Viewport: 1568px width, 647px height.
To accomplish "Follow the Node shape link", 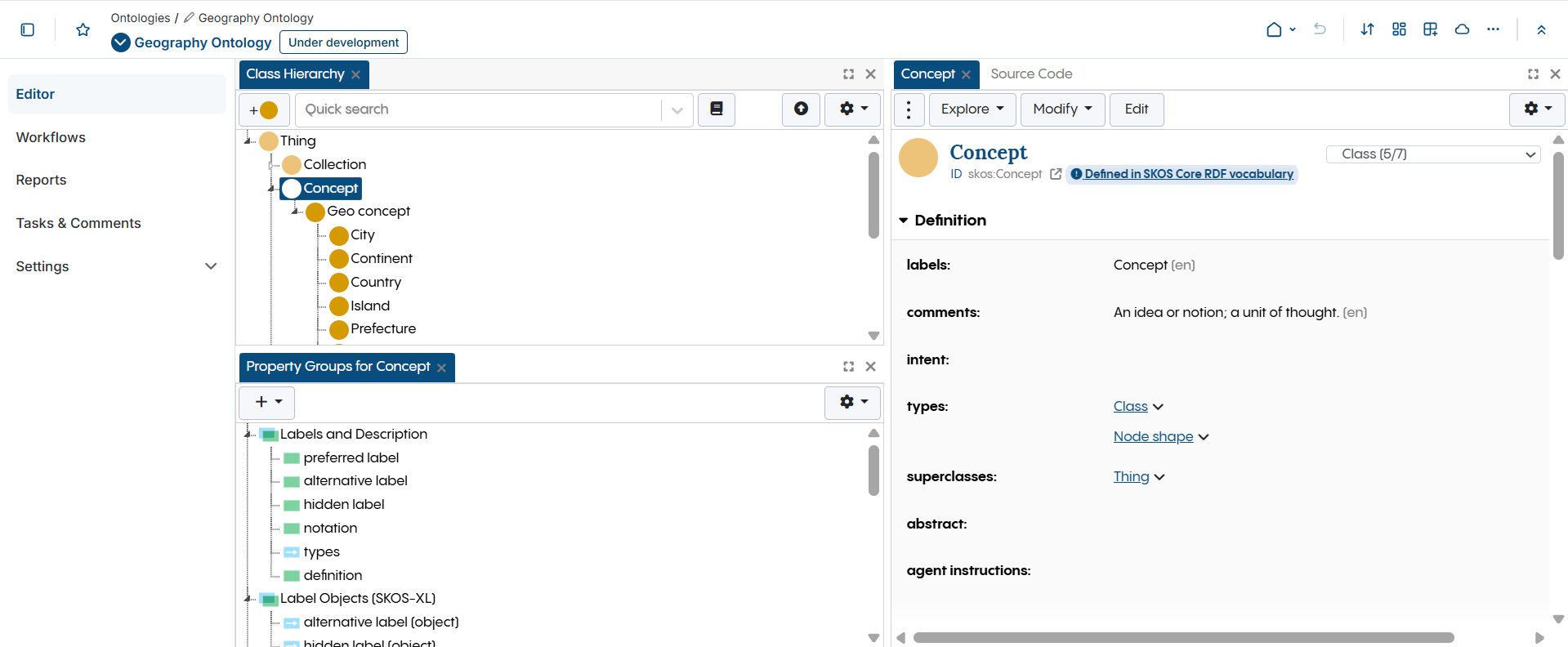I will pyautogui.click(x=1153, y=437).
